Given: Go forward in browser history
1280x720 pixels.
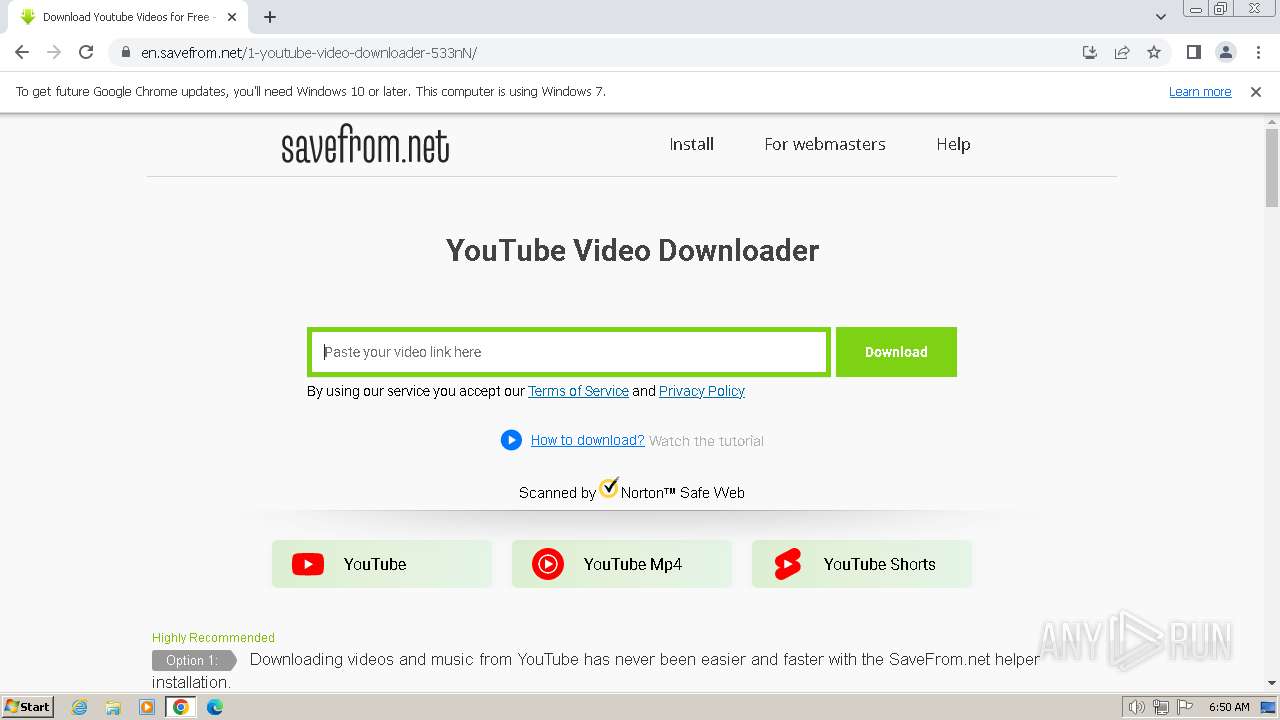Looking at the screenshot, I should (x=54, y=52).
